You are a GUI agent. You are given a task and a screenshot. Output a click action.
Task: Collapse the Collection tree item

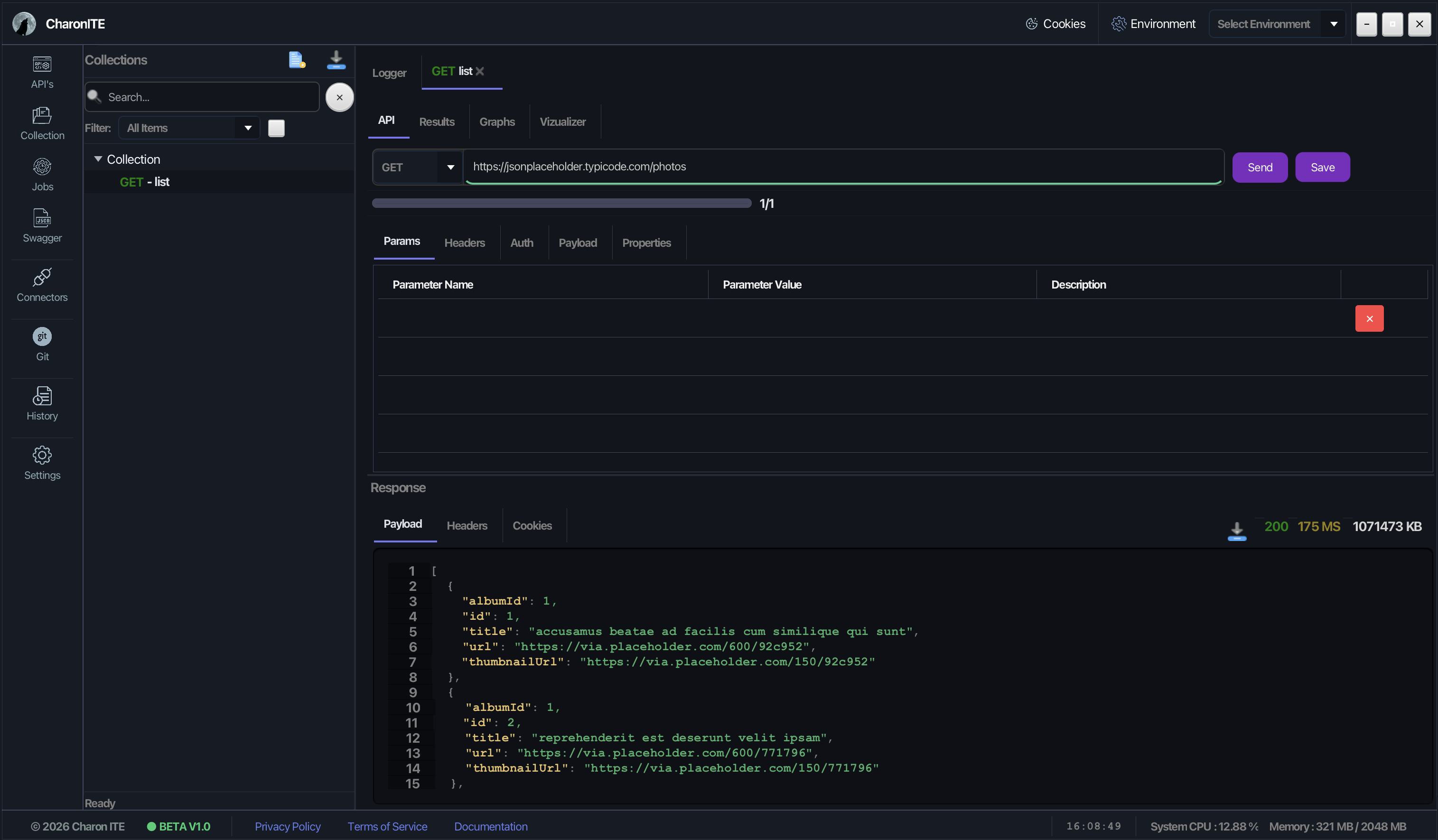click(98, 159)
